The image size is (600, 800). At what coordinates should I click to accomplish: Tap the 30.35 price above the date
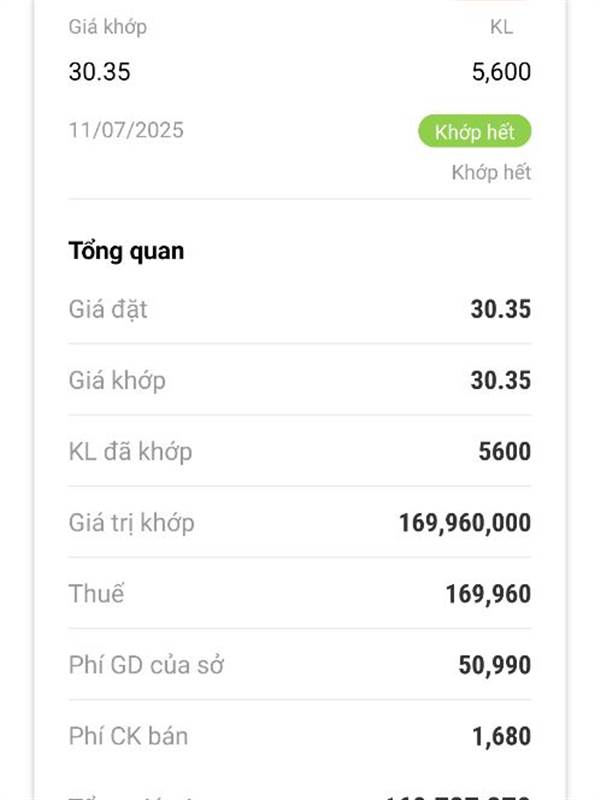[x=99, y=71]
